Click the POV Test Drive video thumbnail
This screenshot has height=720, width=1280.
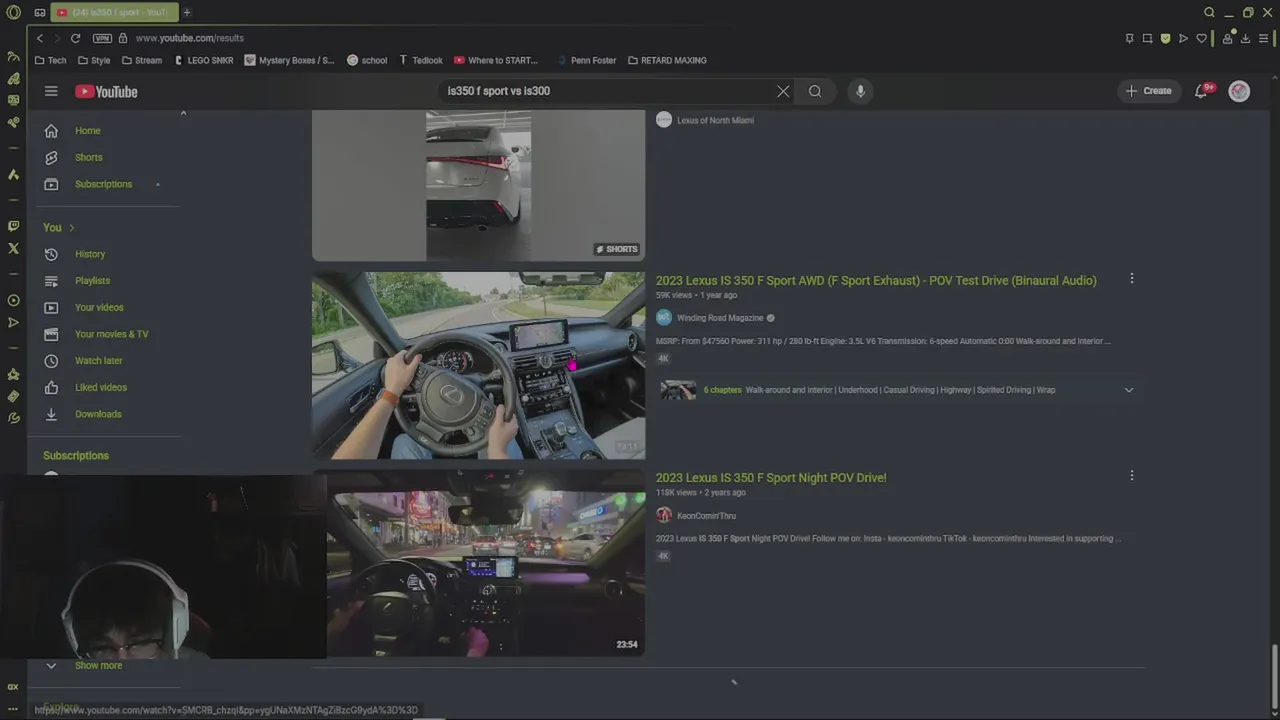pyautogui.click(x=478, y=366)
